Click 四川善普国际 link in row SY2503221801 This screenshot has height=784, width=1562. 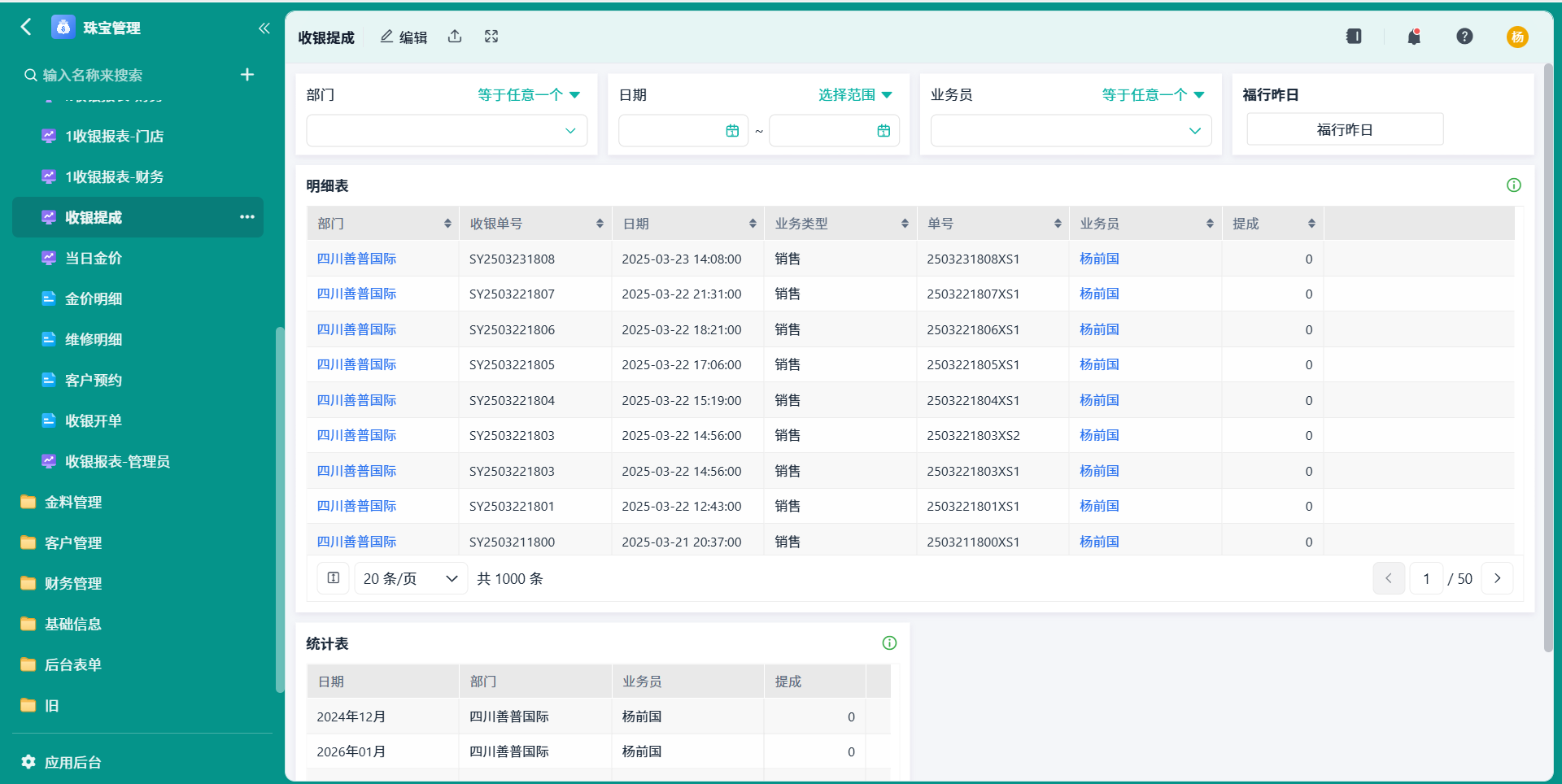[356, 506]
